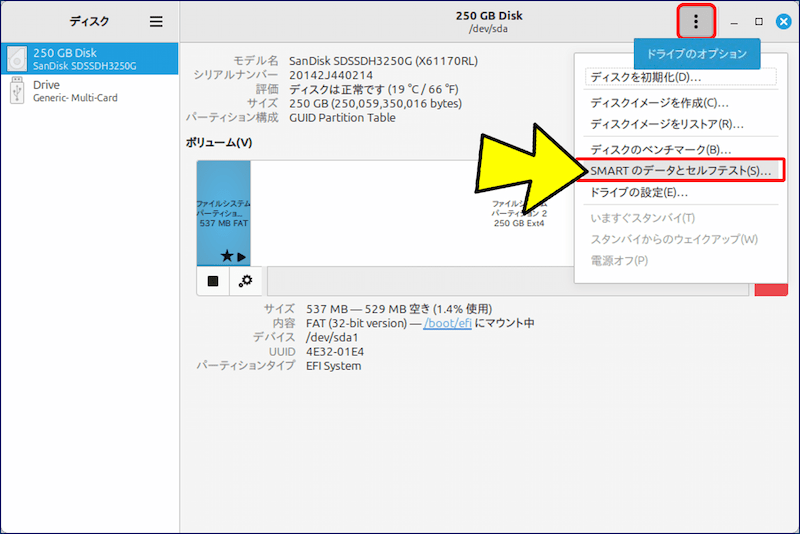Click the size value 250,059,350,016 bytes
The image size is (800, 534).
coord(396,104)
